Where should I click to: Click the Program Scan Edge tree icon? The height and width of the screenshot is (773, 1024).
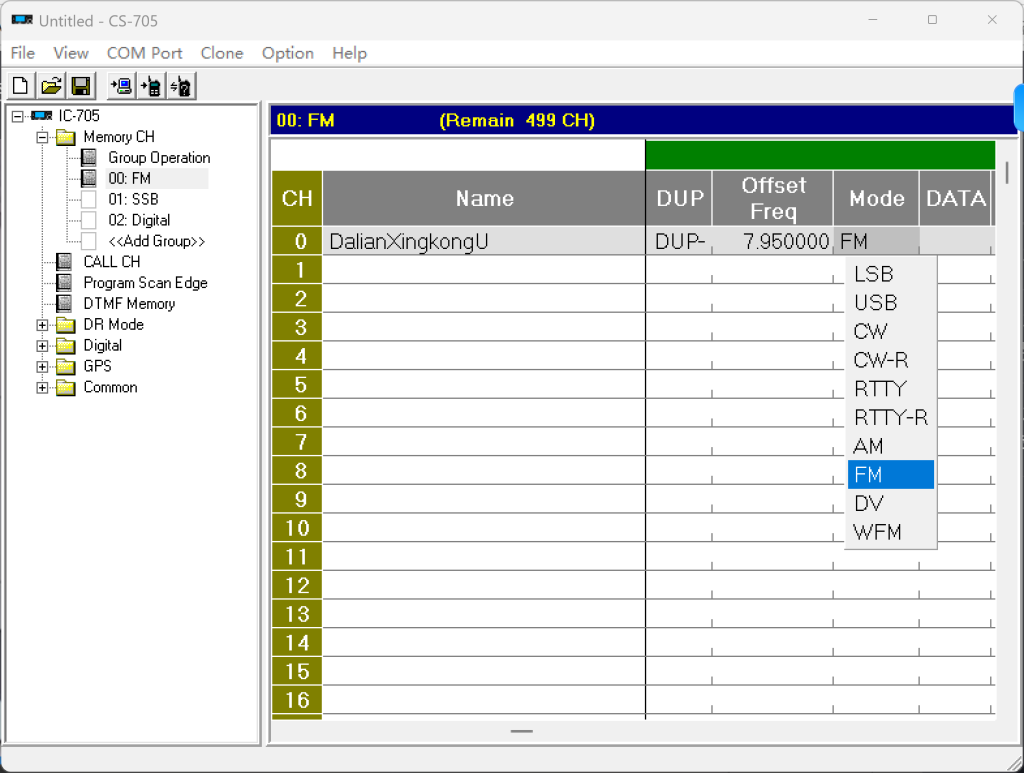[64, 283]
